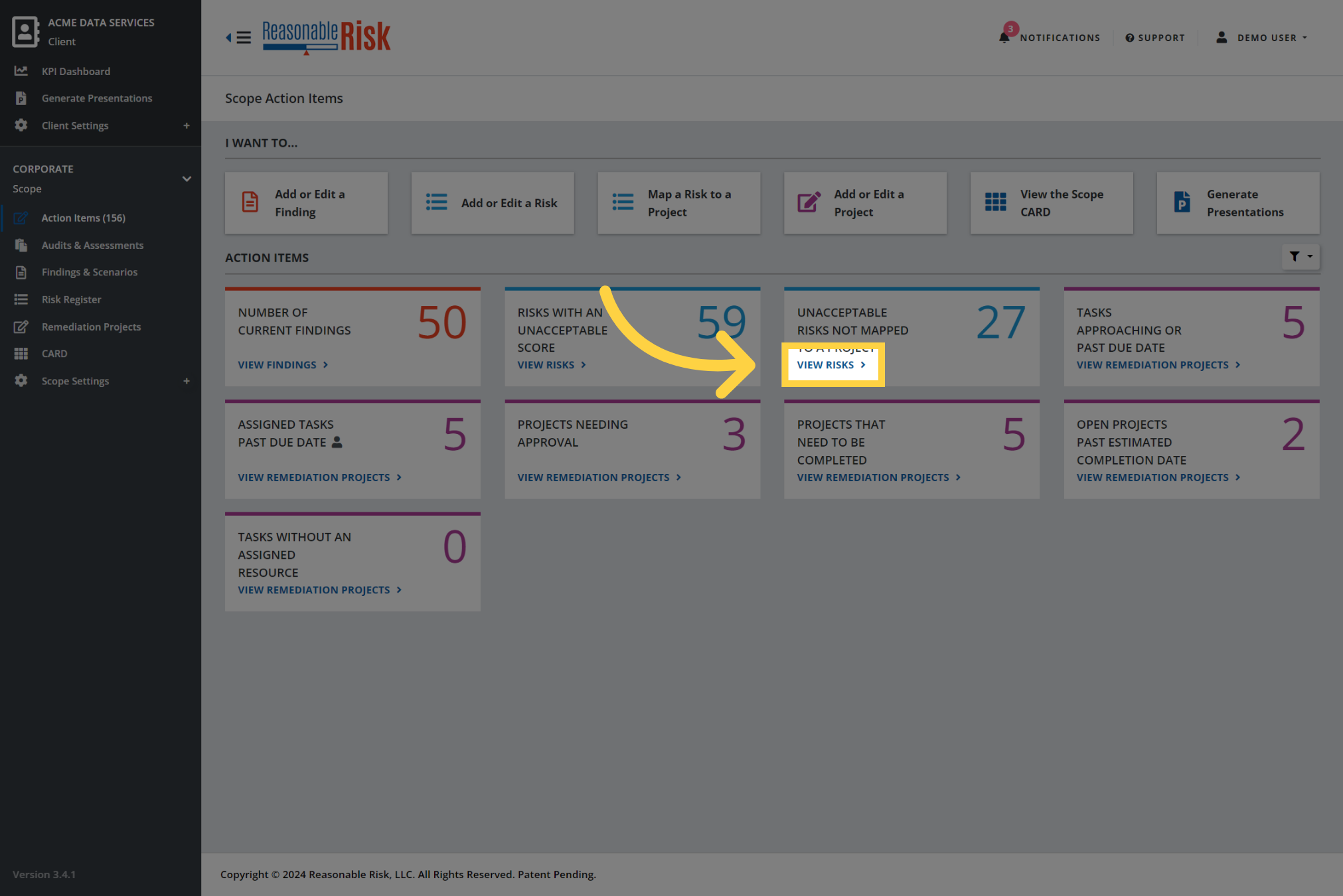Click the red notification count badge
1343x896 pixels.
pos(1010,29)
